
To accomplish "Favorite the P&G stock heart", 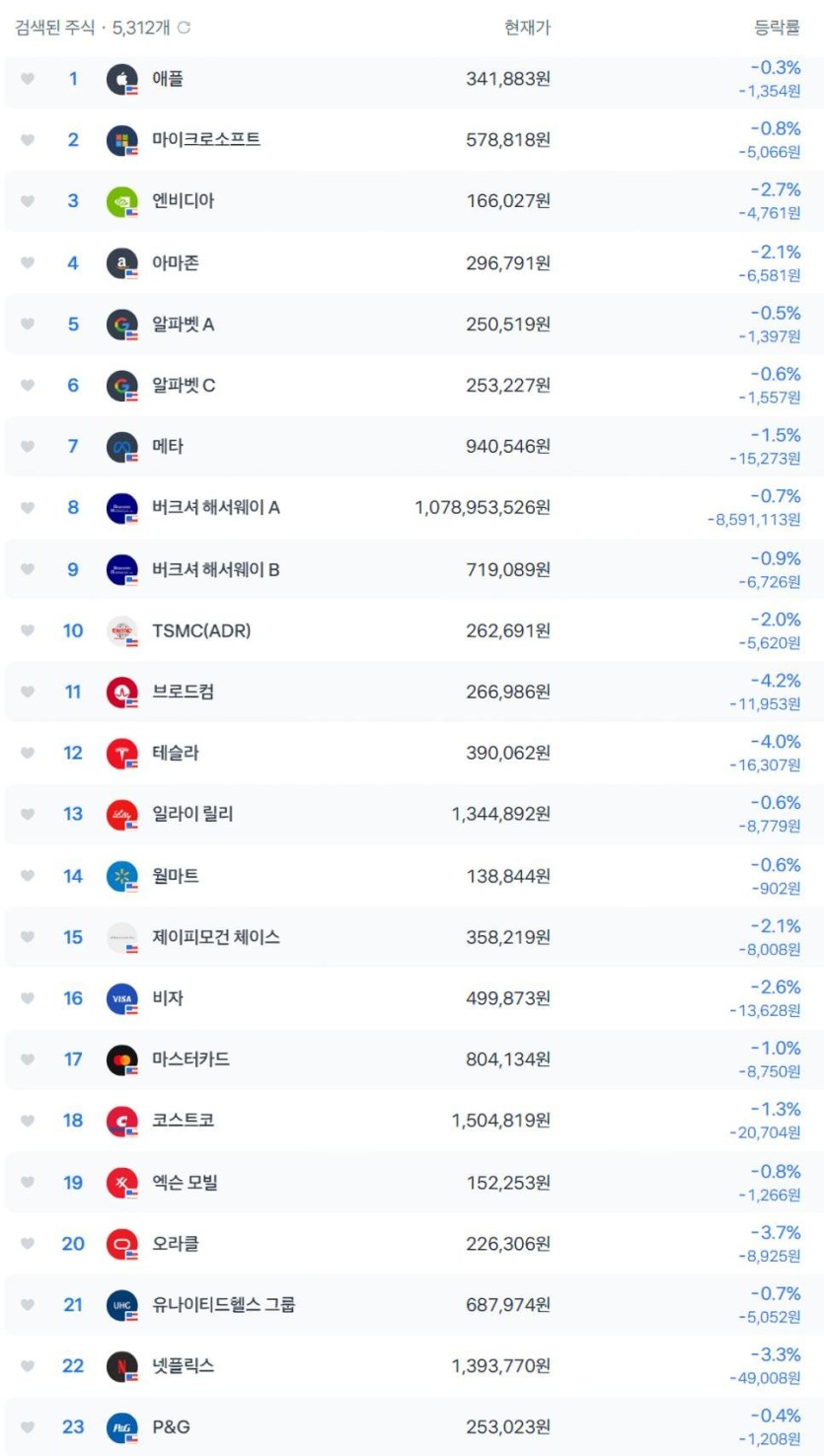I will click(28, 1427).
